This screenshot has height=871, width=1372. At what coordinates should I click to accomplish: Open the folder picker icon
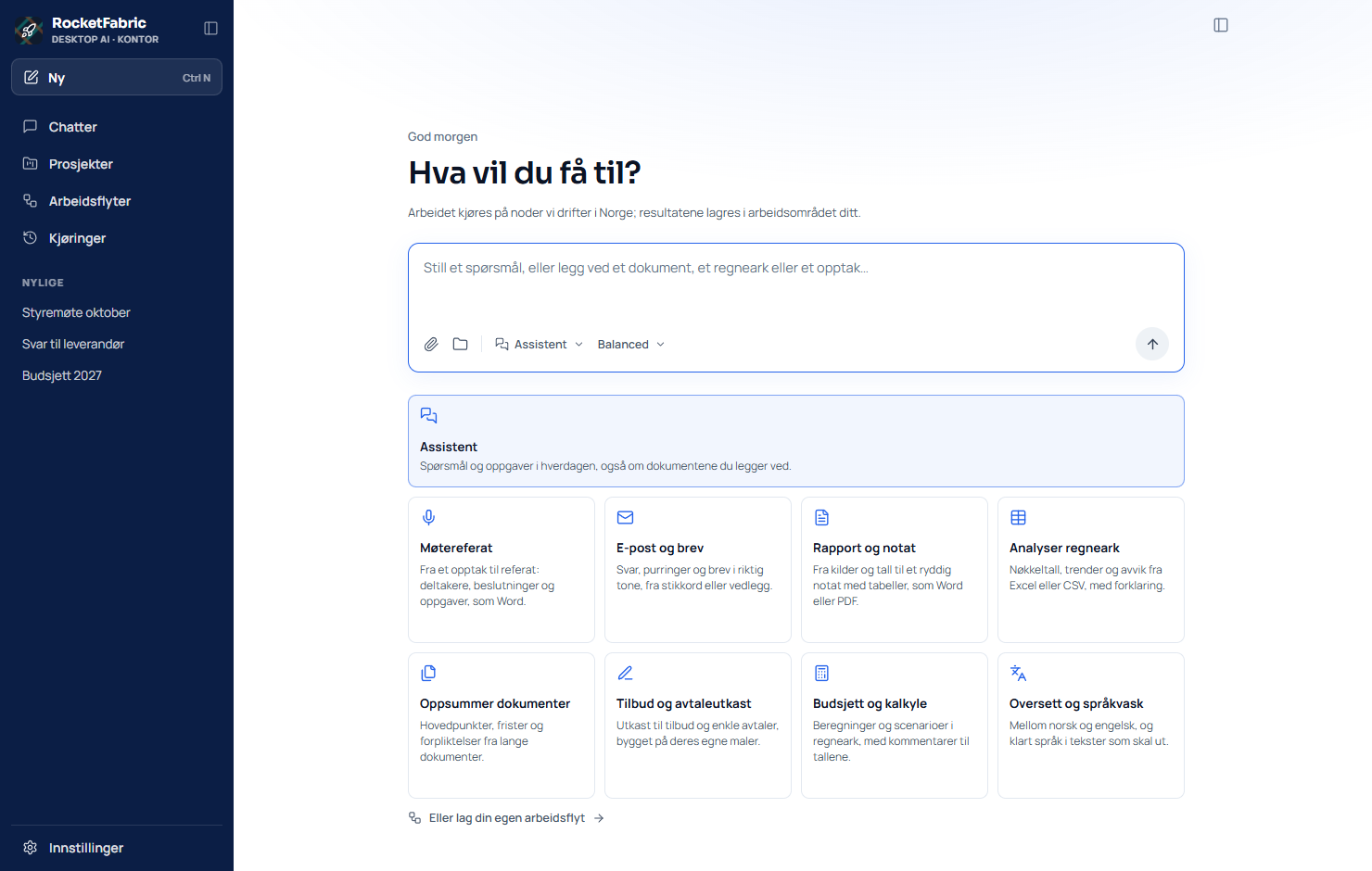[x=460, y=344]
